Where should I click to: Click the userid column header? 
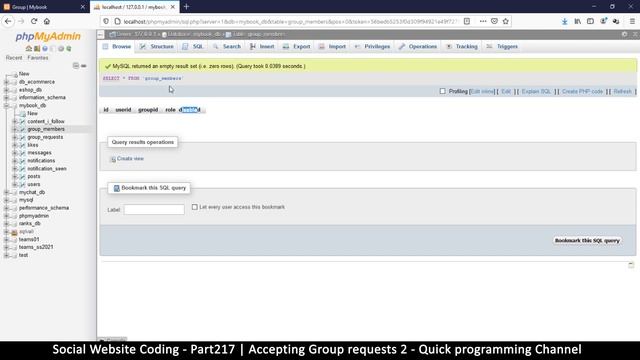(x=123, y=110)
